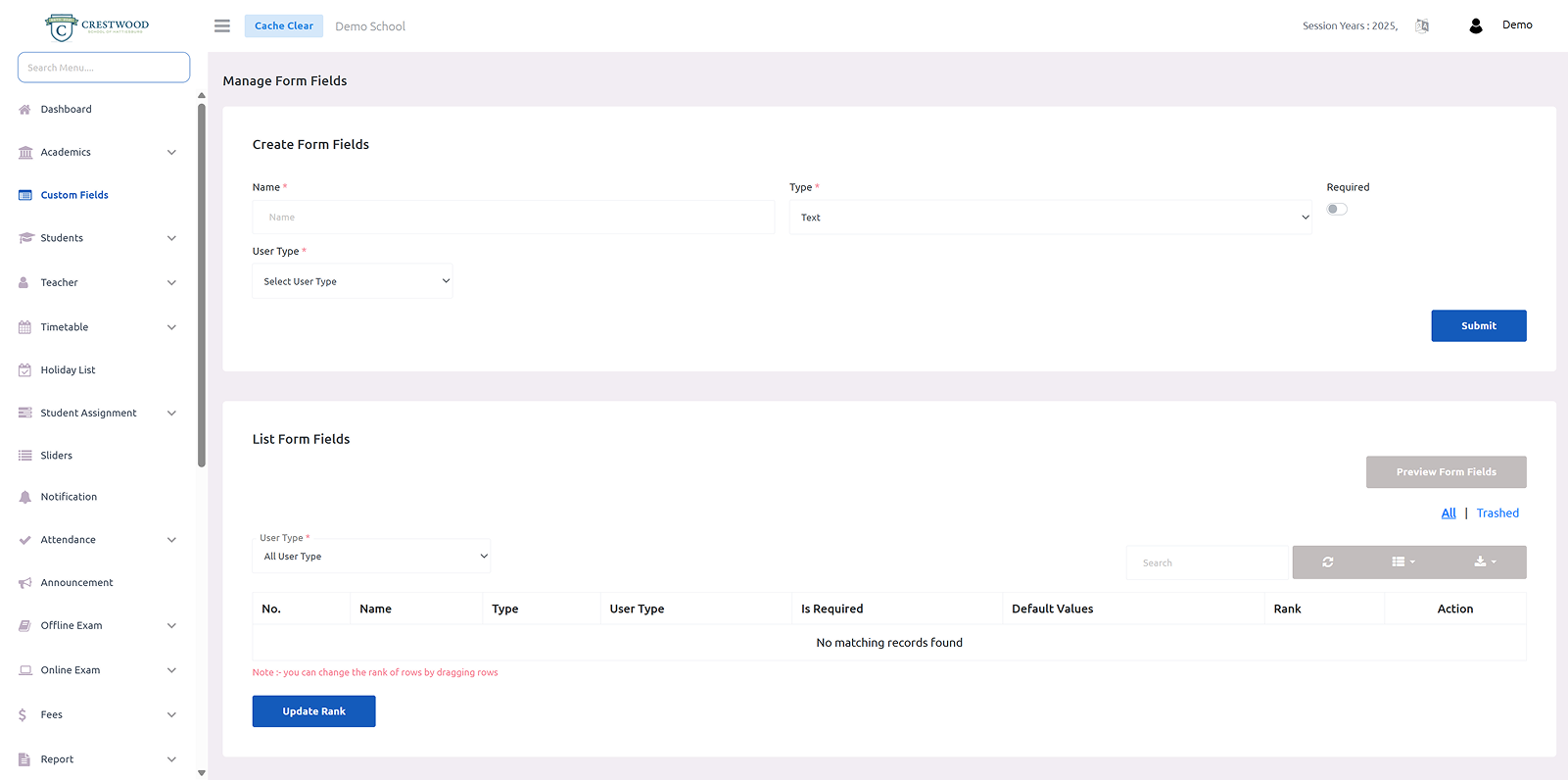Open the Demo user profile icon
This screenshot has height=780, width=1568.
[1475, 26]
